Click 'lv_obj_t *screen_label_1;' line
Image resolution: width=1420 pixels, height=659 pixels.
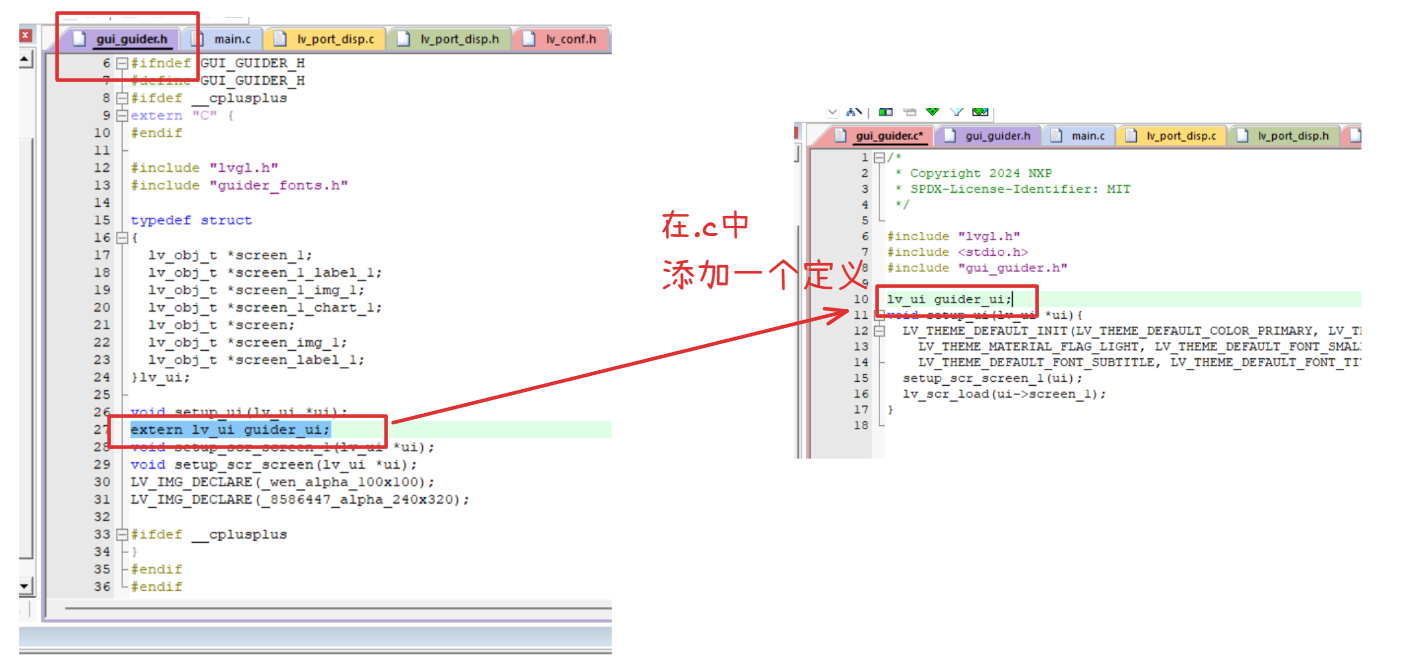coord(257,360)
